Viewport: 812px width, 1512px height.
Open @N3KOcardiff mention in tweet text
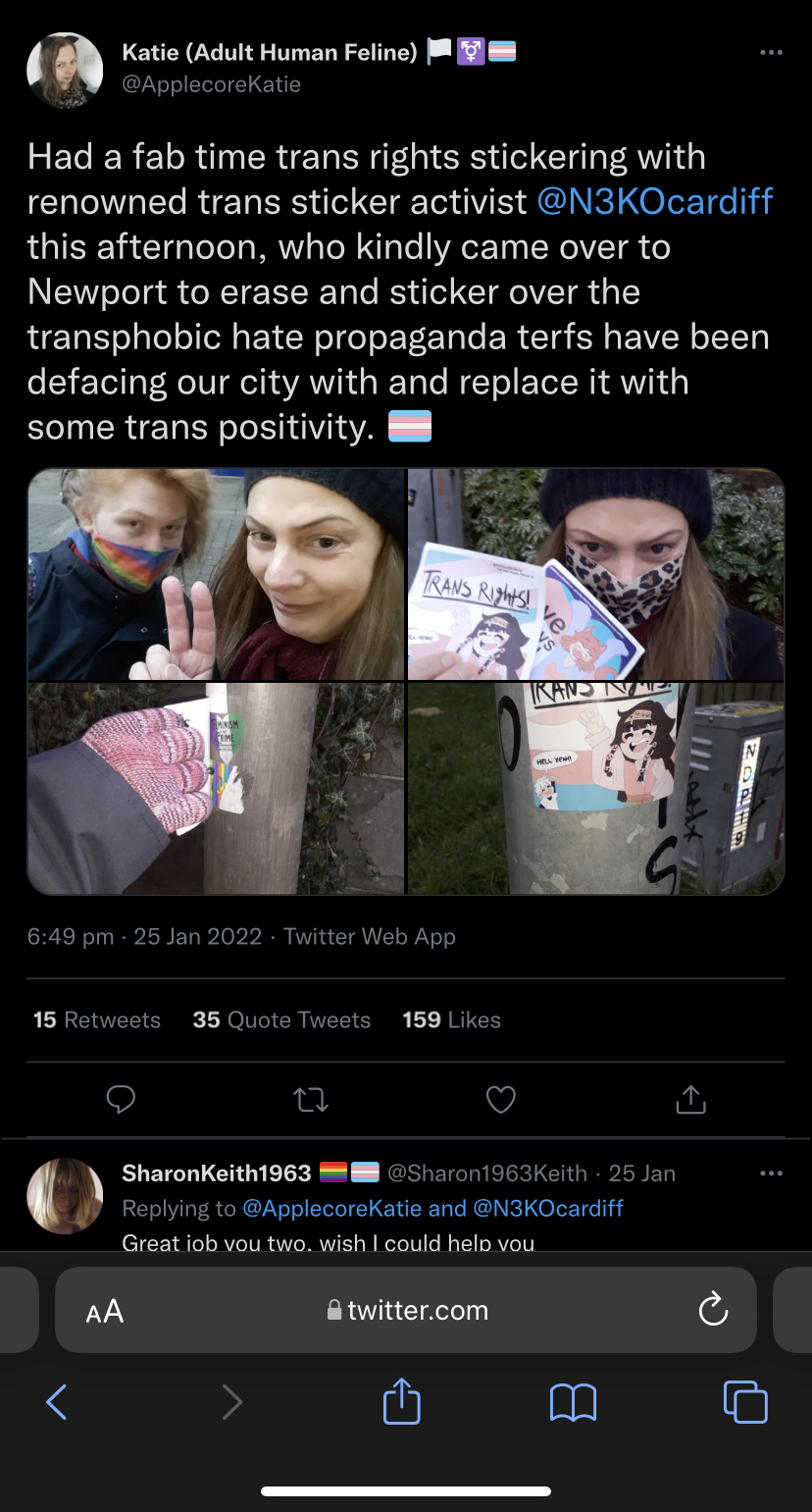tap(655, 201)
